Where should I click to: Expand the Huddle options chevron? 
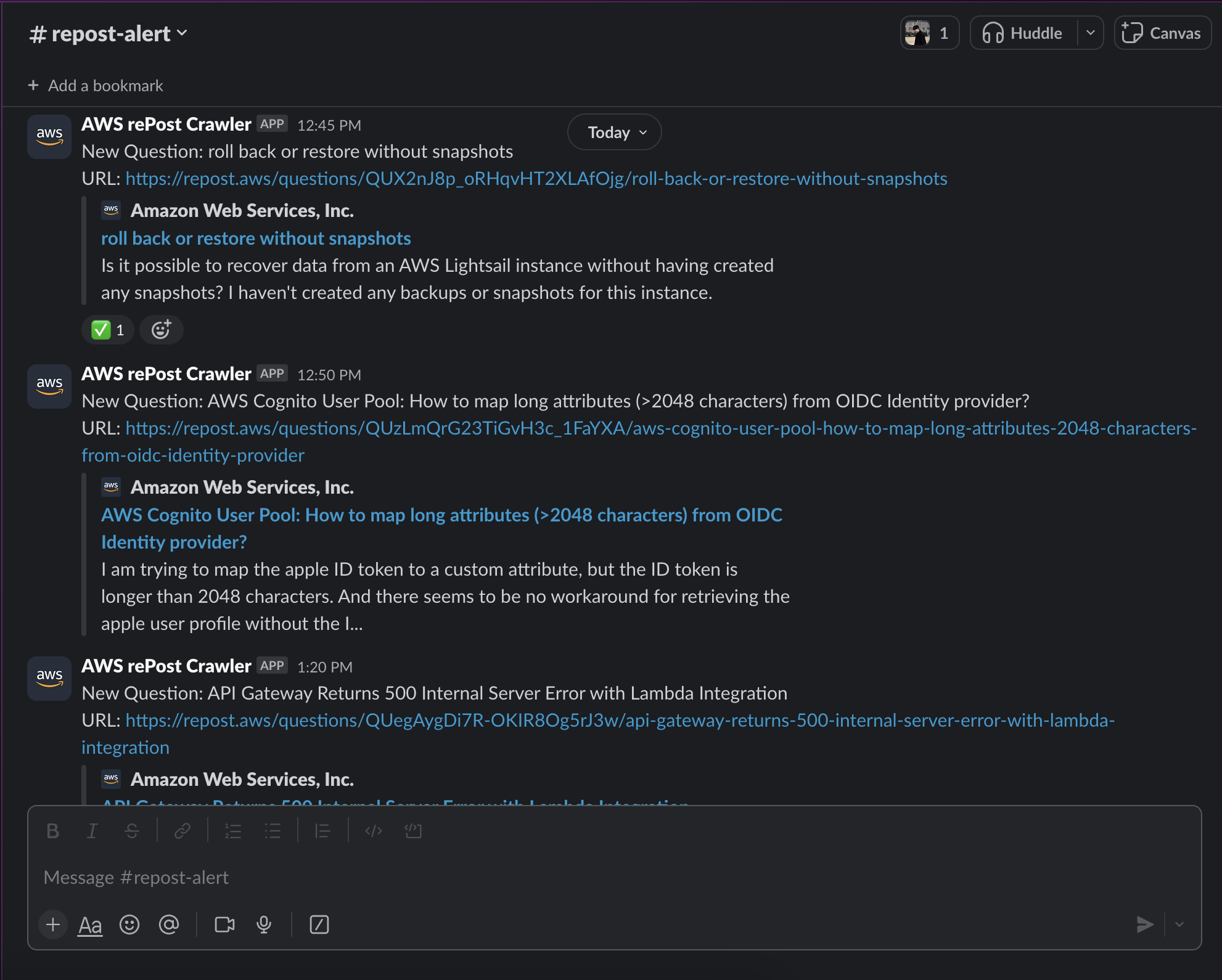[1090, 33]
